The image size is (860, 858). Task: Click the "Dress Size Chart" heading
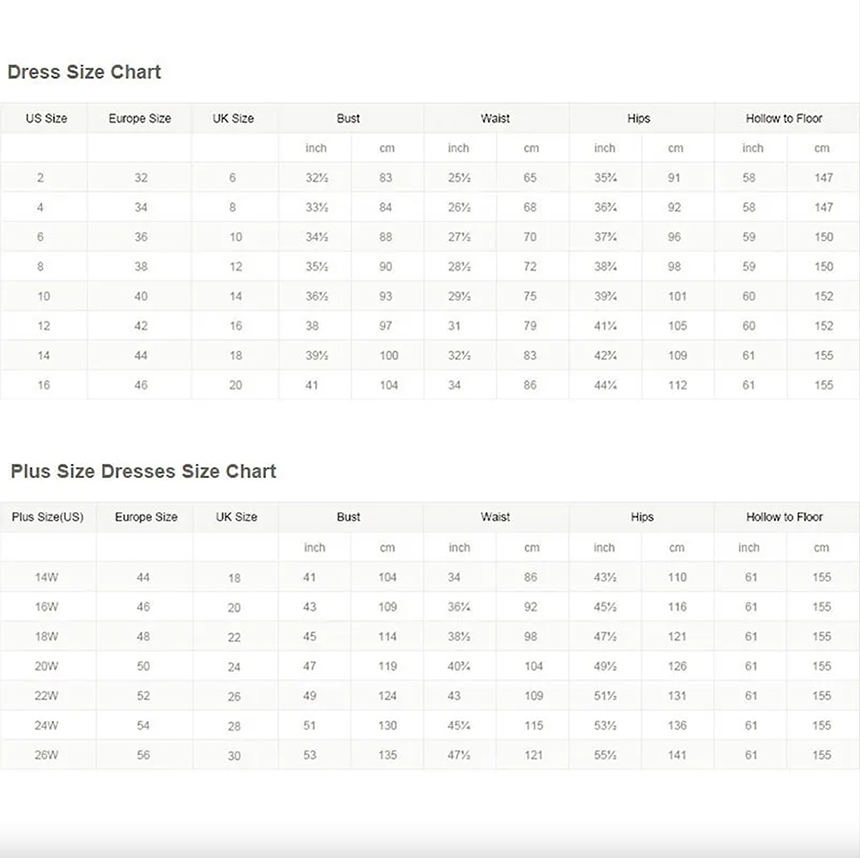[84, 72]
